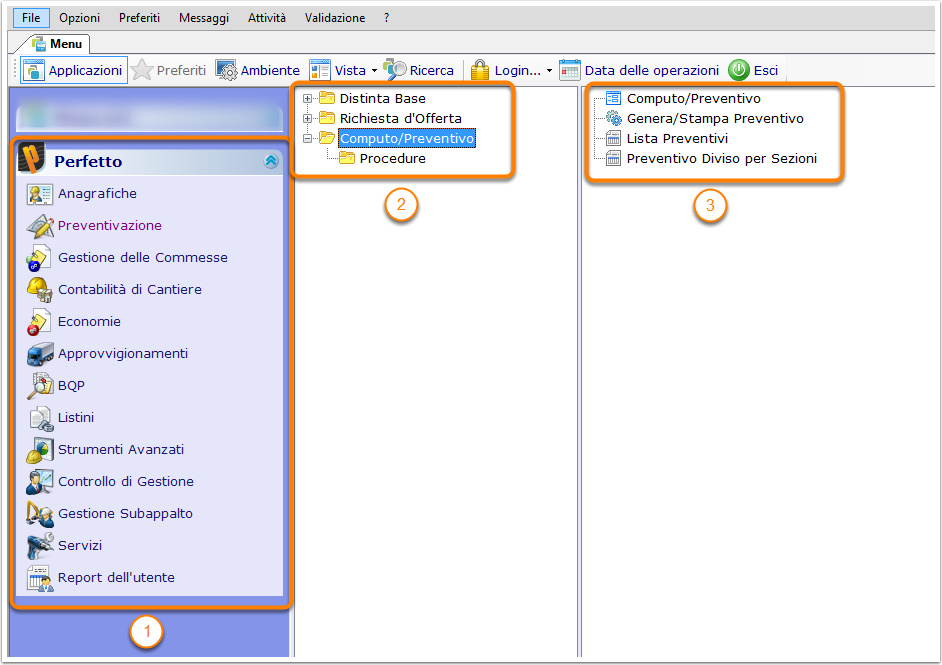Open Genera/Stampa Preventivo item

click(x=714, y=119)
